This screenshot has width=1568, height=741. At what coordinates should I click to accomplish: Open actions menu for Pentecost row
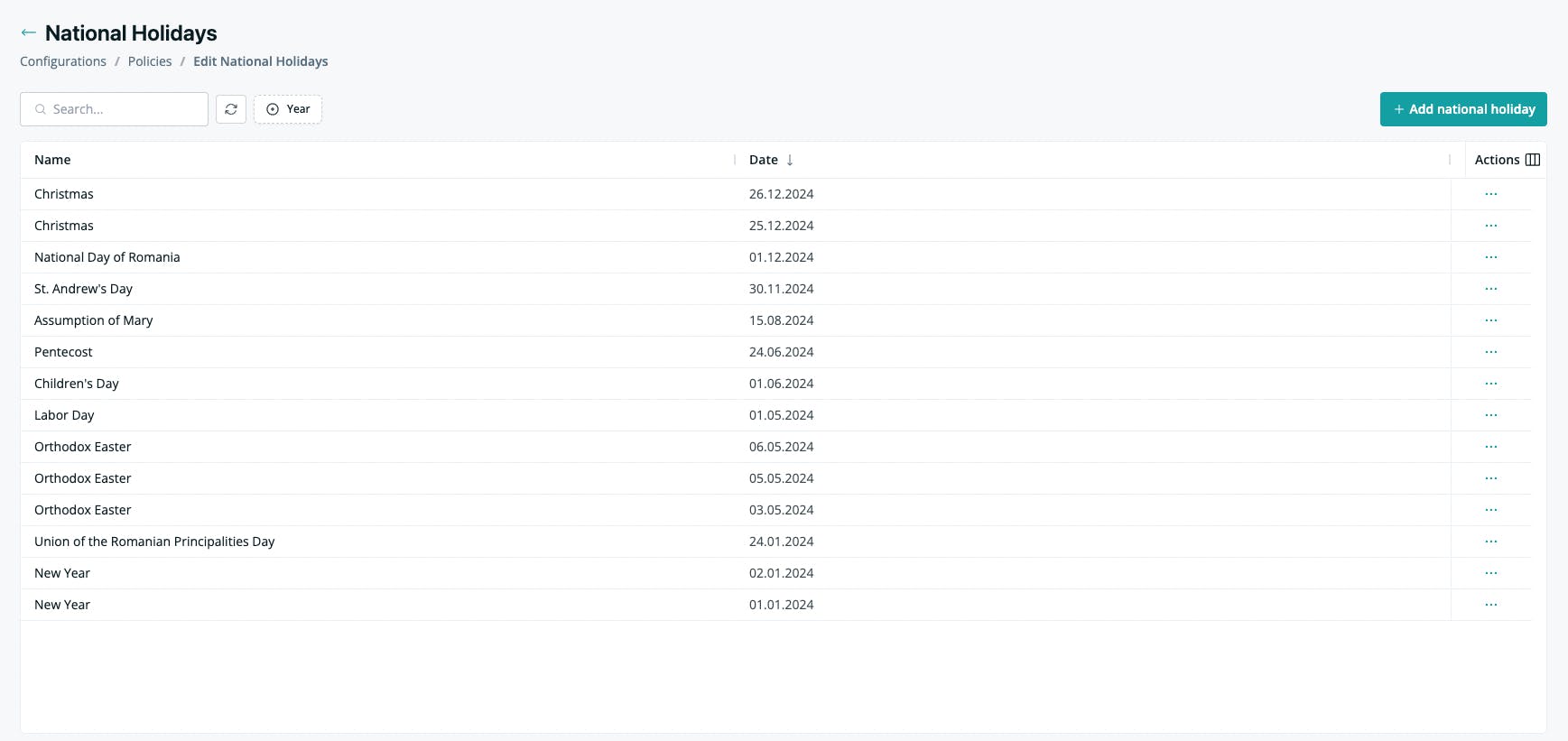[1491, 352]
